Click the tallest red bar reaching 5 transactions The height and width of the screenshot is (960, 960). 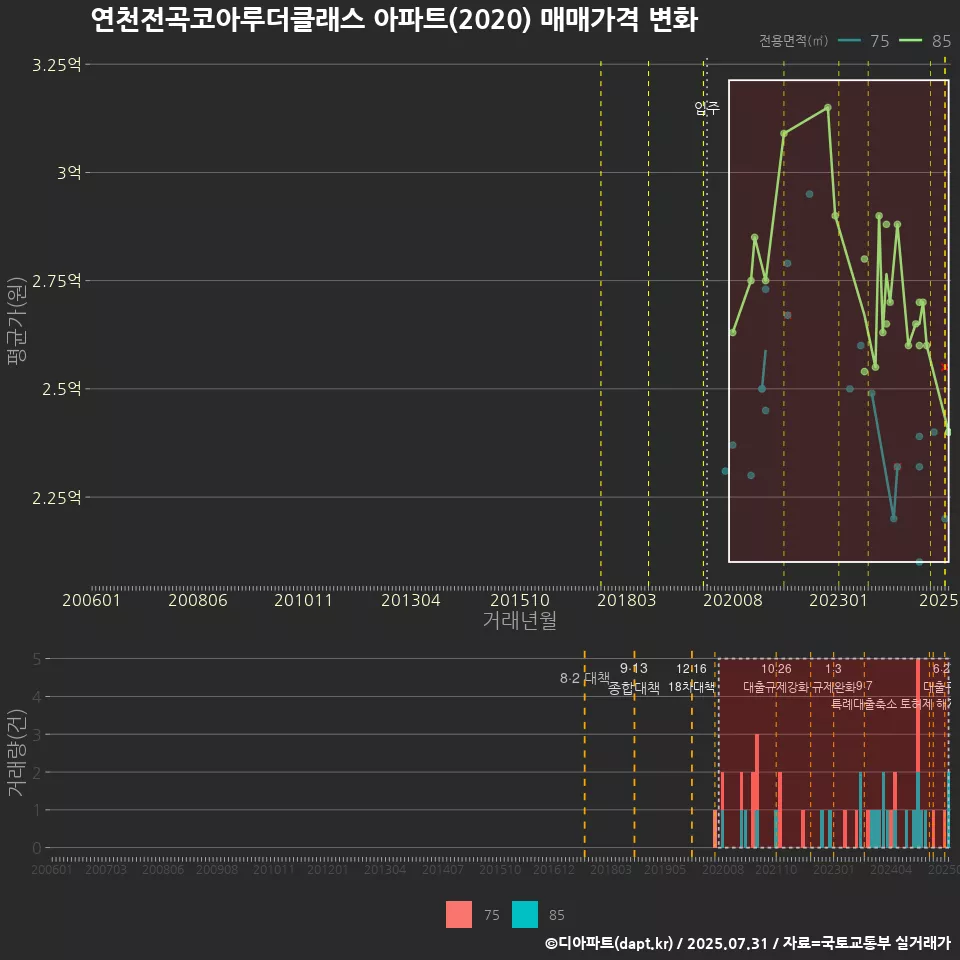click(918, 715)
